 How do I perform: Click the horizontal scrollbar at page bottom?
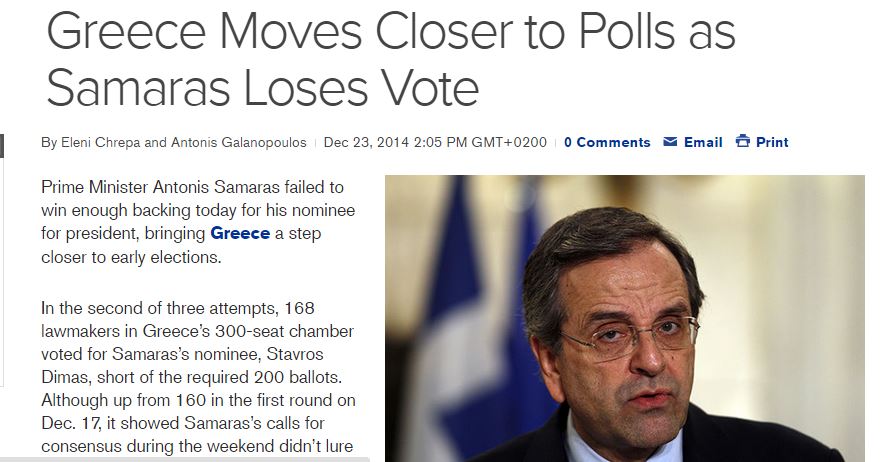click(185, 459)
